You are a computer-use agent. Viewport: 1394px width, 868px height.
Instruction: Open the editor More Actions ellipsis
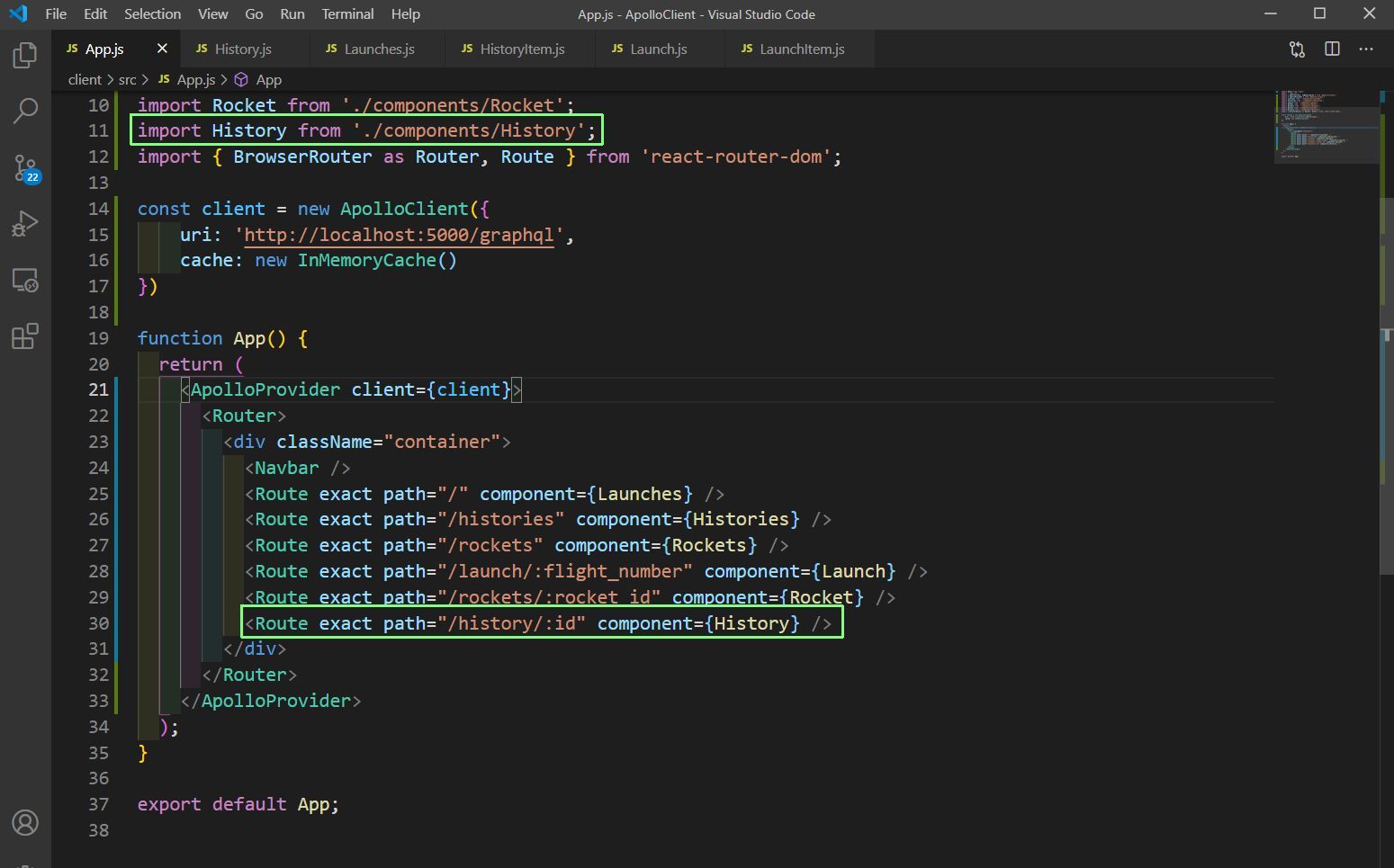point(1366,49)
